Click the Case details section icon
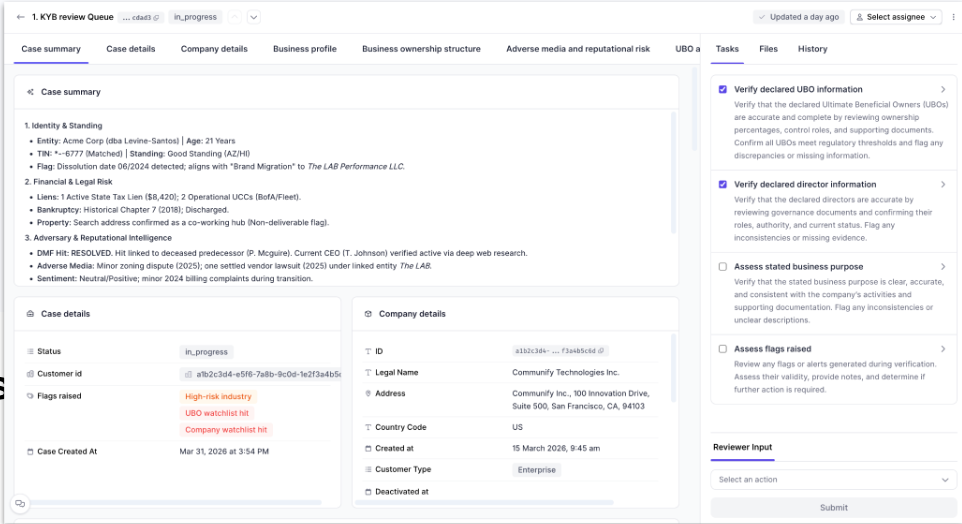The width and height of the screenshot is (962, 524). [30, 314]
